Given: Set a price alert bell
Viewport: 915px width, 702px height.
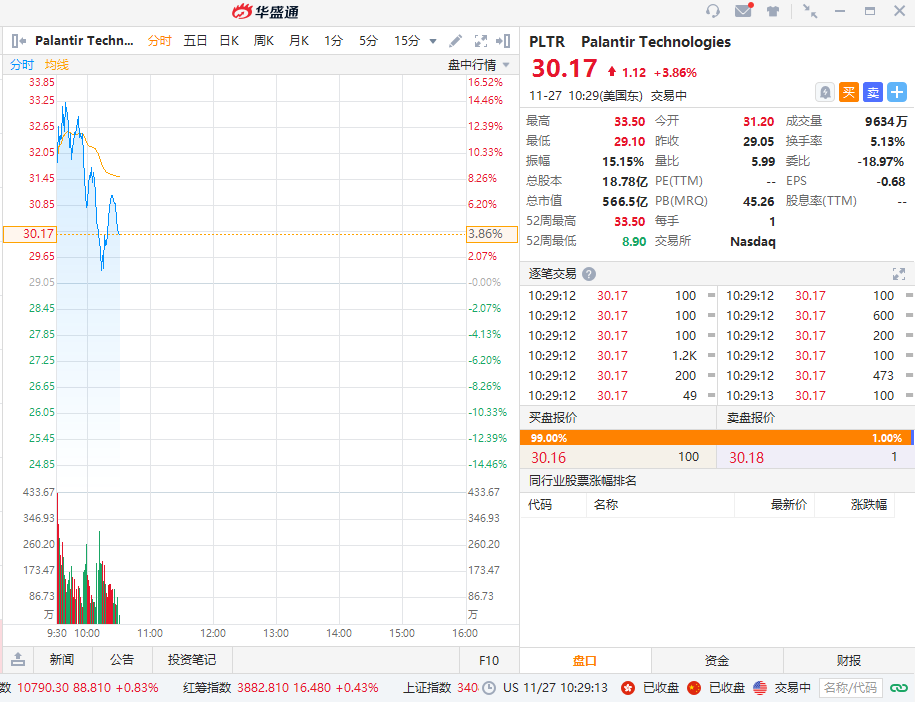Looking at the screenshot, I should pos(825,92).
